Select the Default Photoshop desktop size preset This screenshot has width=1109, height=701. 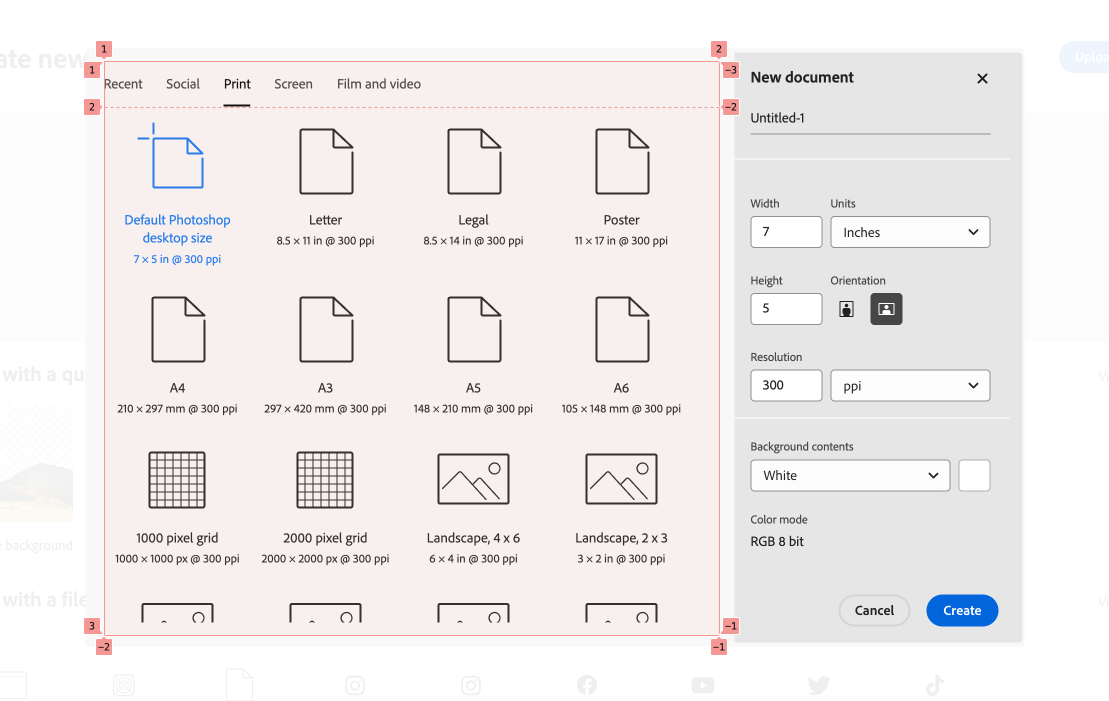[x=177, y=160]
